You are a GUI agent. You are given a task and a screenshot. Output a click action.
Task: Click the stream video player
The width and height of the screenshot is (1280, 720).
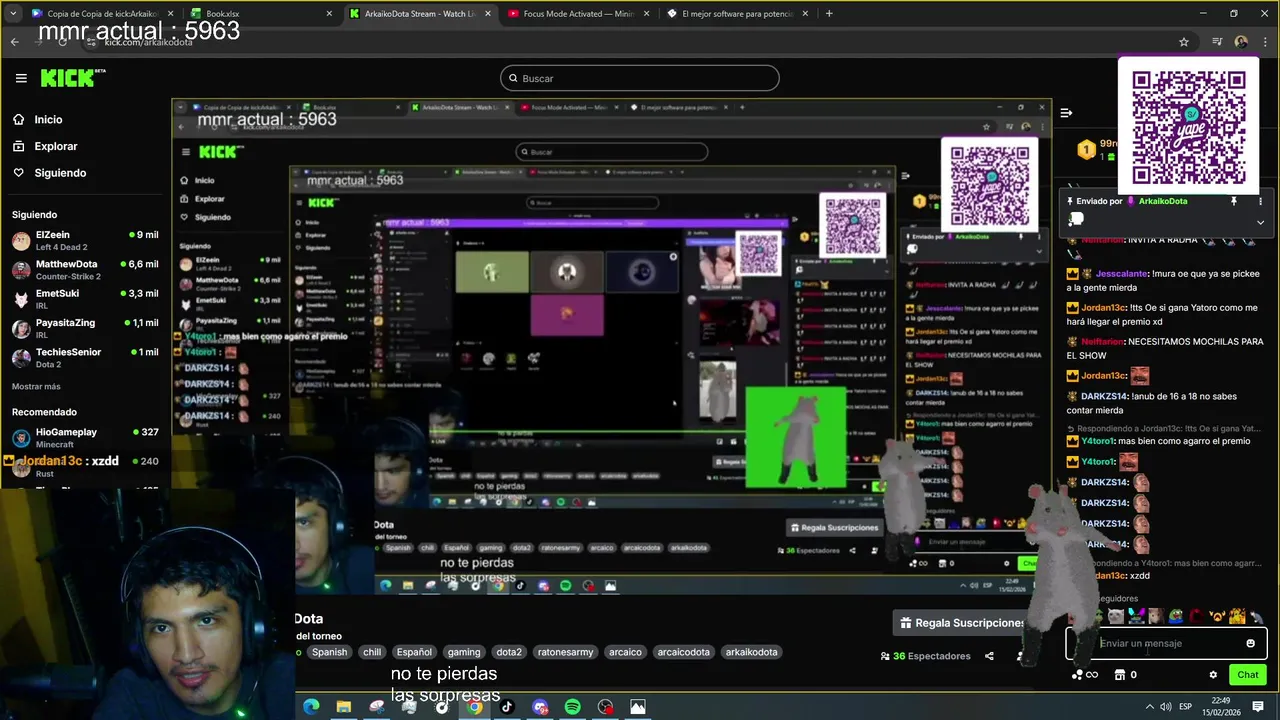coord(611,346)
